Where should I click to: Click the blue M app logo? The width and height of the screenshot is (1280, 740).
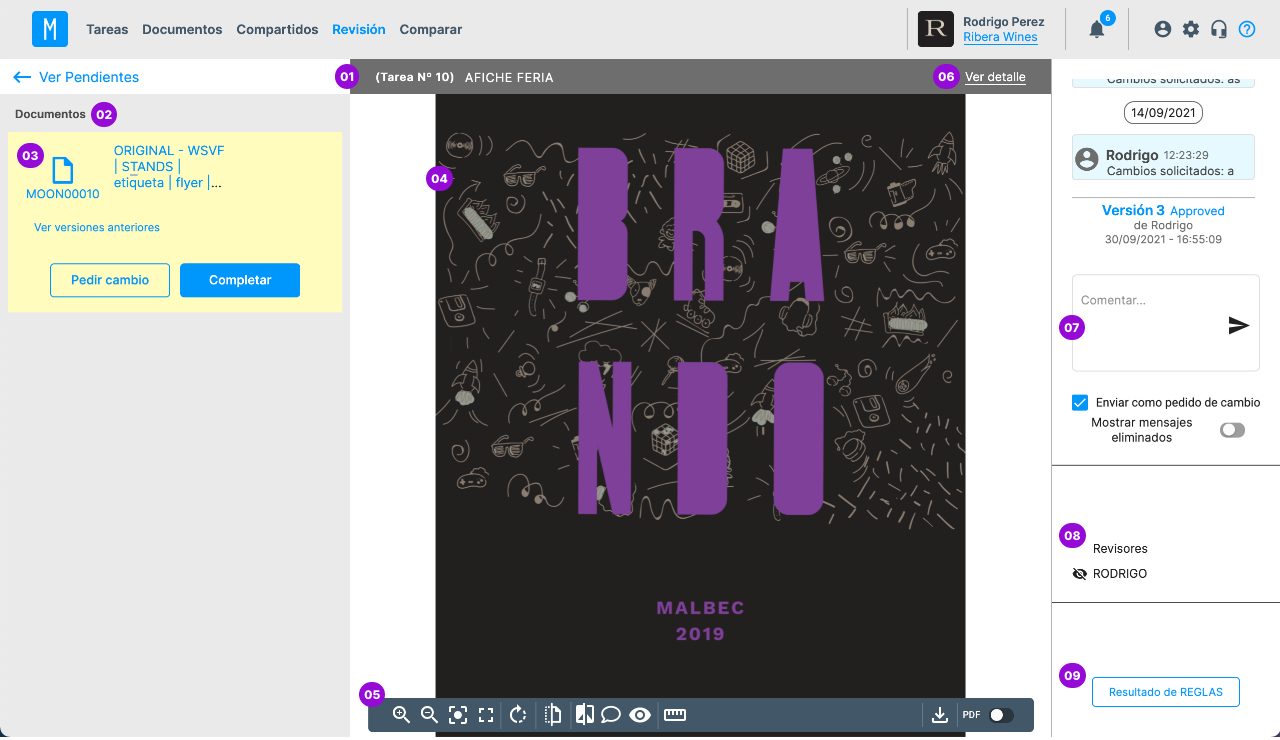[50, 29]
